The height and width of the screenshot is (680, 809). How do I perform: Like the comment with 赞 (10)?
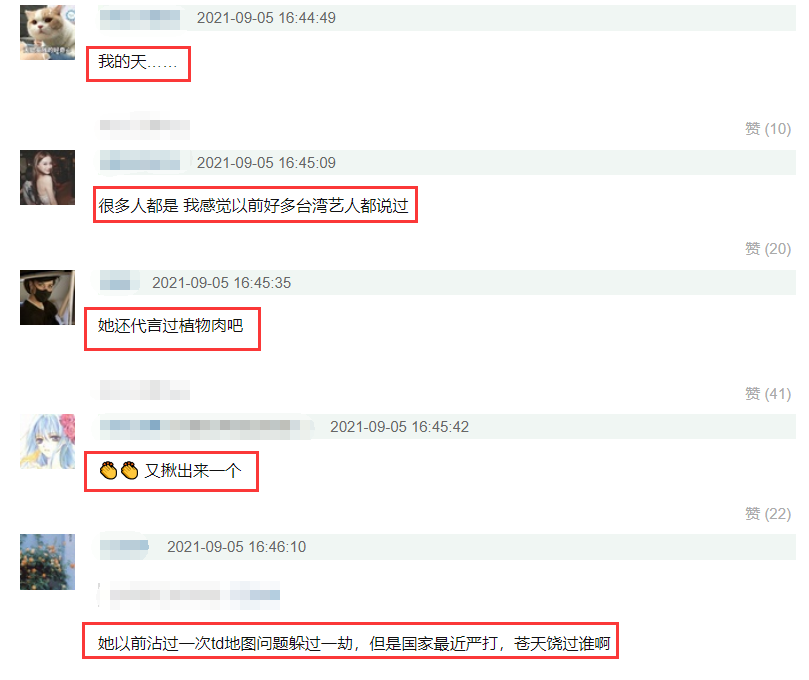coord(768,128)
